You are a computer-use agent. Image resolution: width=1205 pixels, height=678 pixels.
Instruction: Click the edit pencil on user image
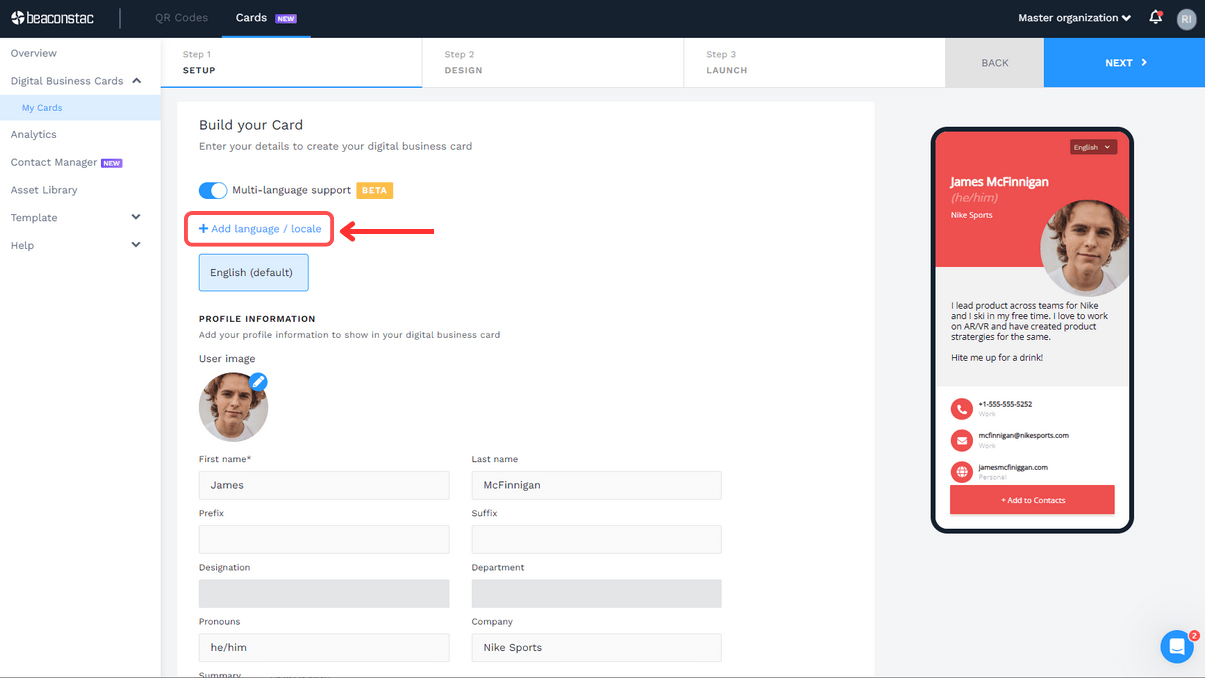pos(258,381)
